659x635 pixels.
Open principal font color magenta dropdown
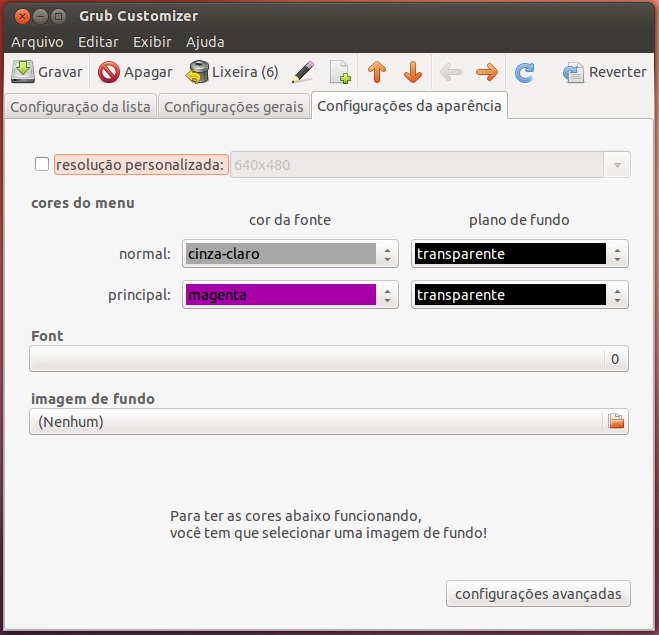click(x=290, y=295)
